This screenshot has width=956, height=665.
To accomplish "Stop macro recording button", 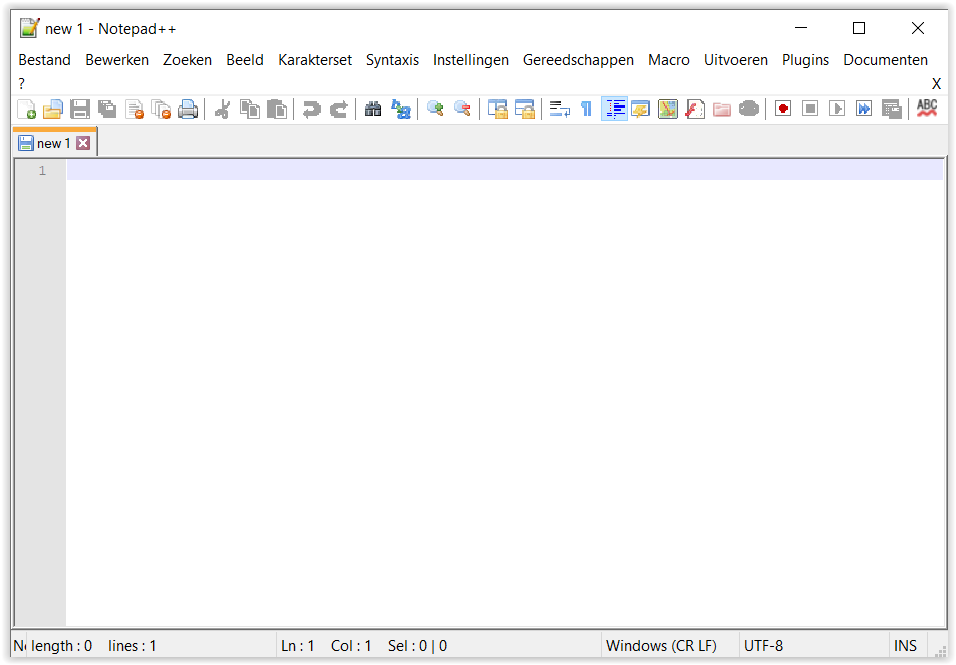I will [x=810, y=109].
